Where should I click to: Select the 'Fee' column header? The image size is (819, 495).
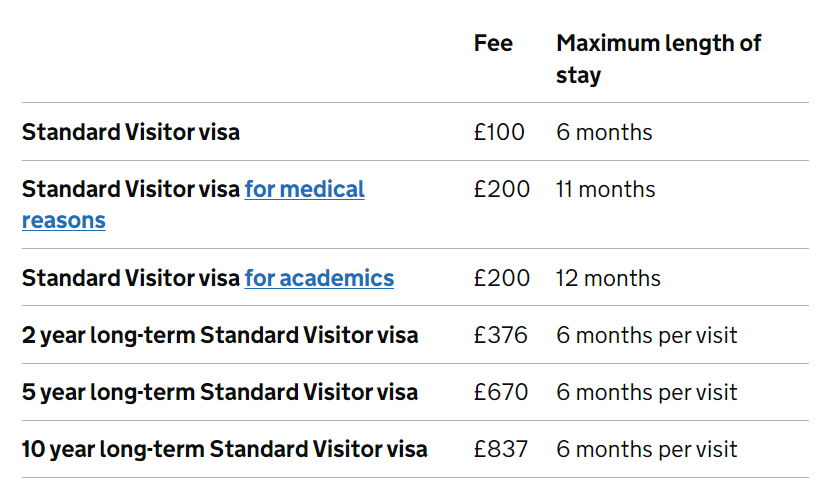tap(493, 43)
